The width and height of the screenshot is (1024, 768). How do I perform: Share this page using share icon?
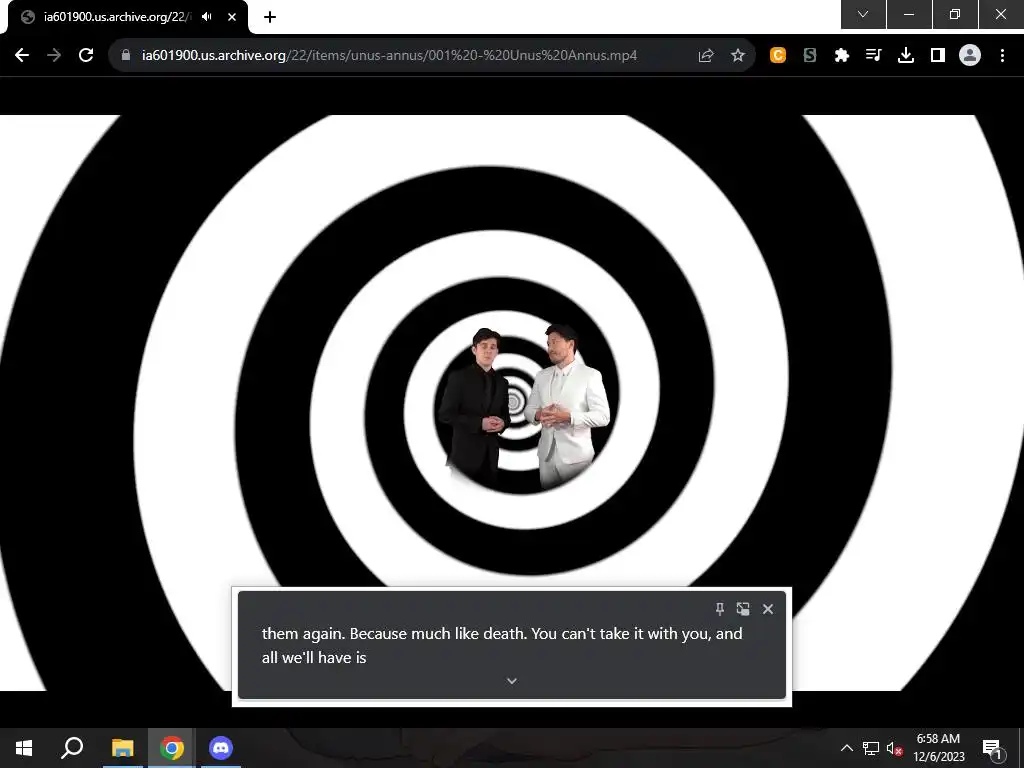click(x=706, y=56)
